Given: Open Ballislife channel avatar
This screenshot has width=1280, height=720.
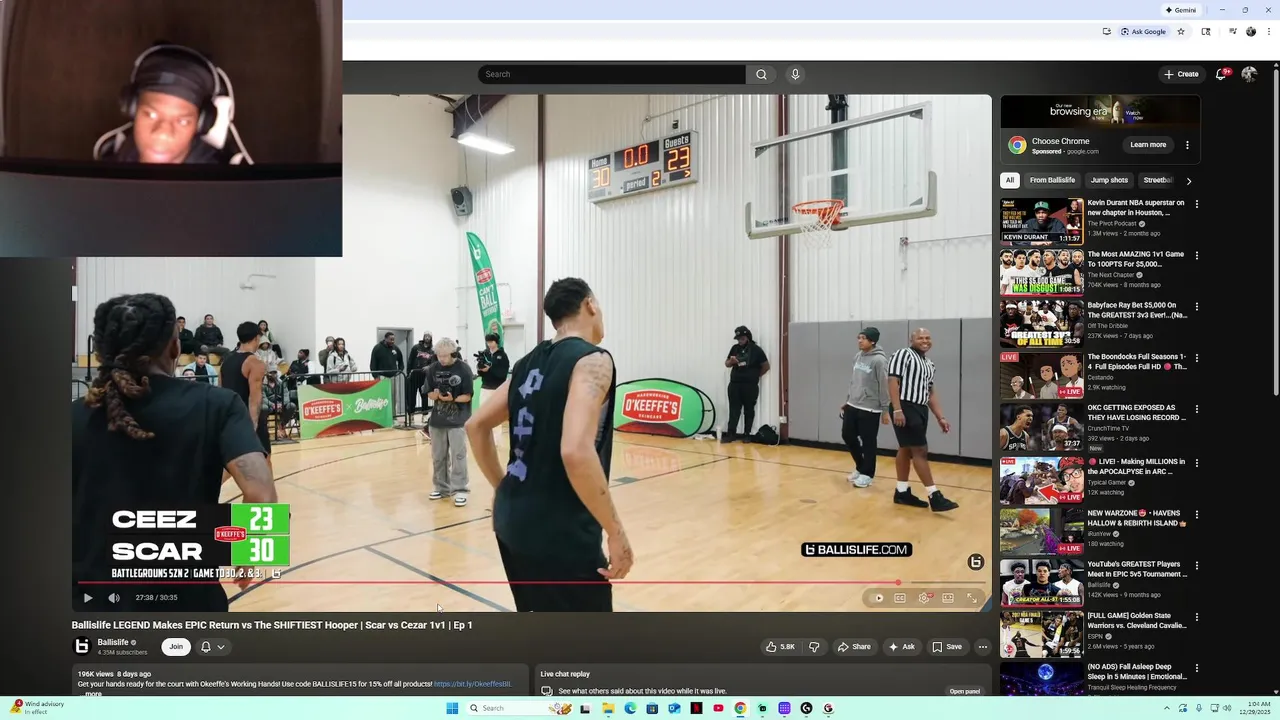Looking at the screenshot, I should (x=82, y=647).
